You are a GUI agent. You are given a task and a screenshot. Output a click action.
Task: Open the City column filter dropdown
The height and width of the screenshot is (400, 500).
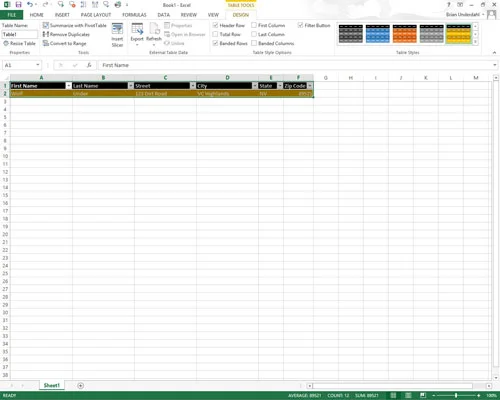pos(255,86)
